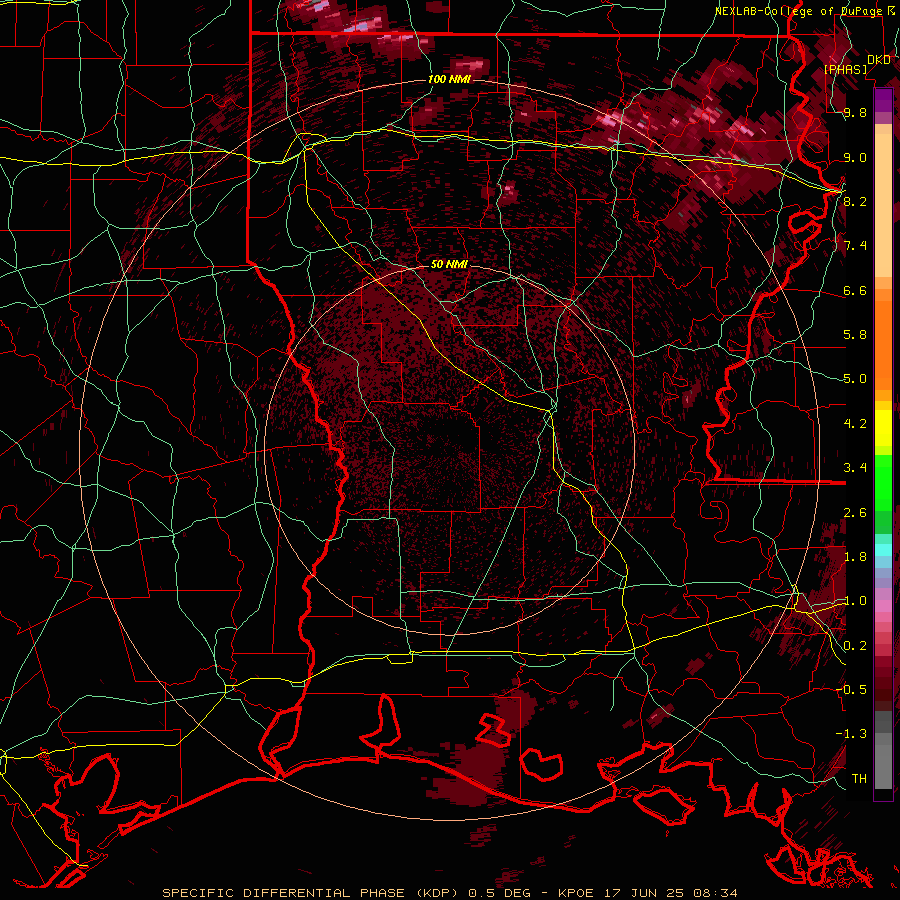
Task: Click the SPECIFIC DIFFERENTIAL PHASE (KDP) caption
Action: (x=309, y=893)
